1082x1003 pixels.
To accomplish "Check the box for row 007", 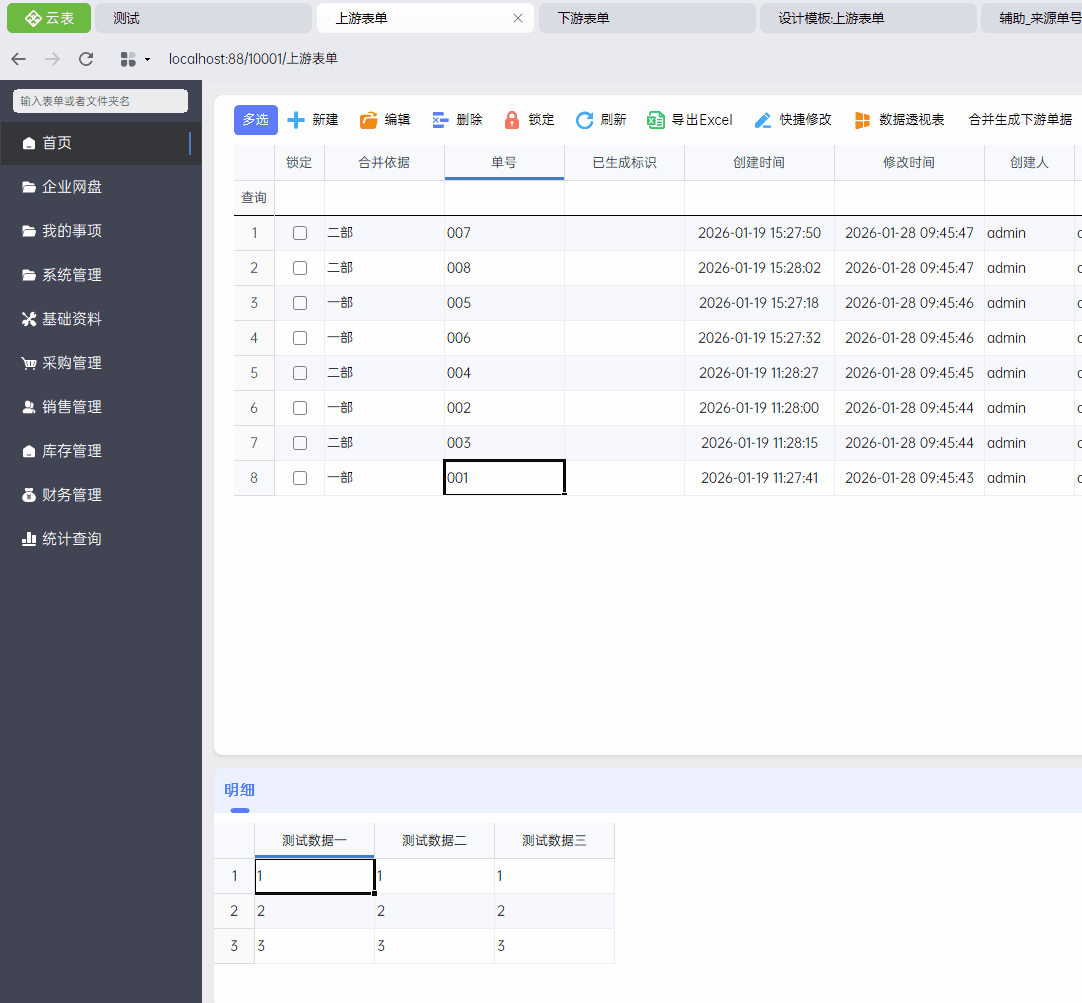I will click(299, 233).
